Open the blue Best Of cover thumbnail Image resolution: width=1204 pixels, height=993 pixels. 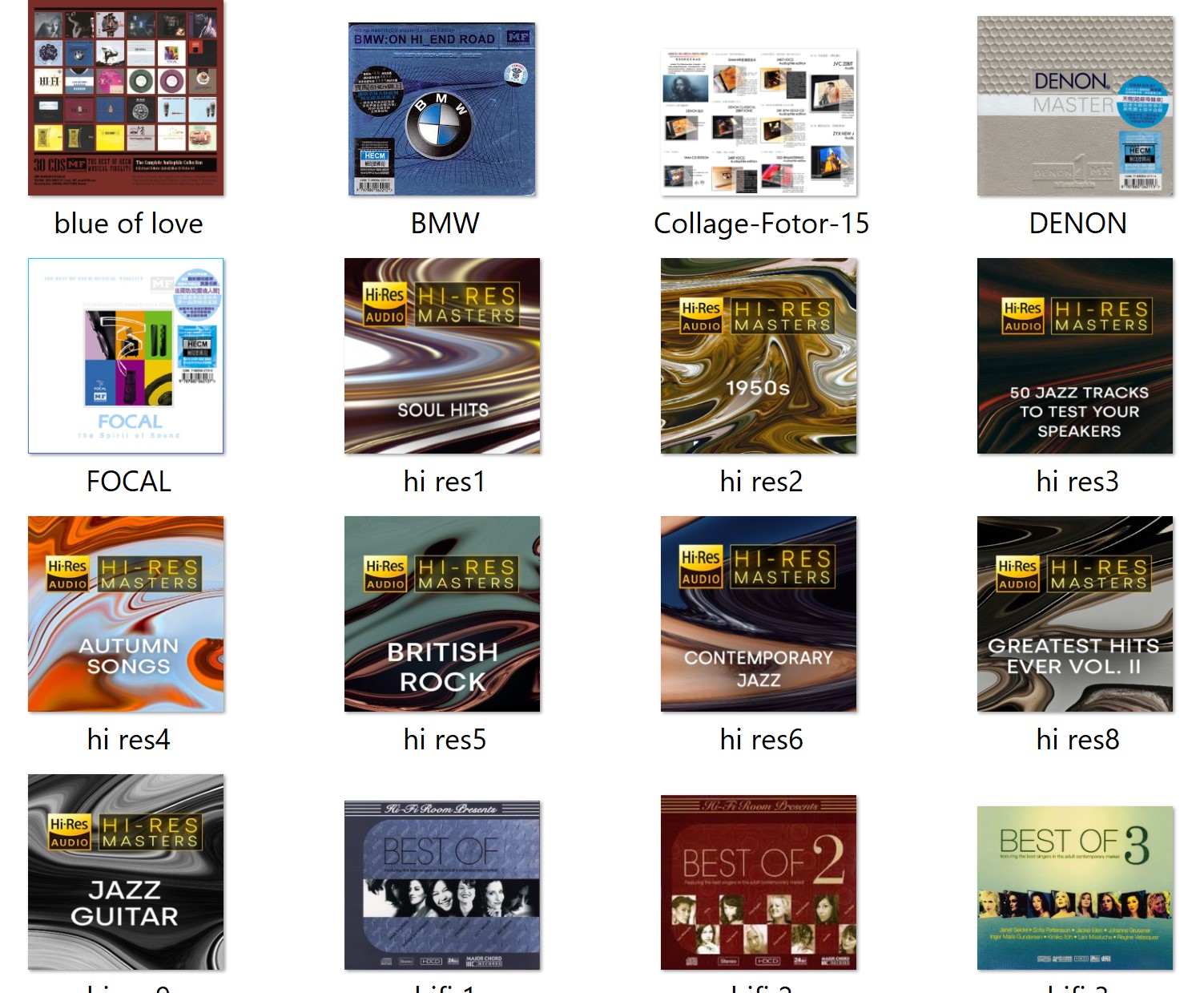[x=442, y=885]
